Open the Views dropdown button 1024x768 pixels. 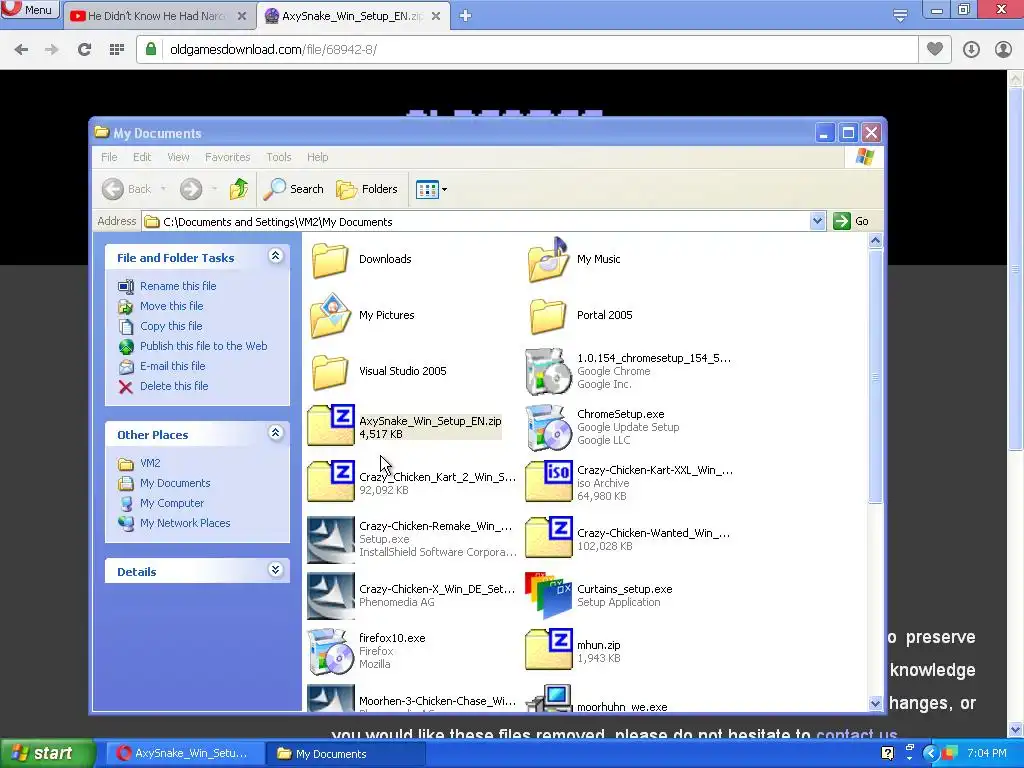(x=432, y=189)
